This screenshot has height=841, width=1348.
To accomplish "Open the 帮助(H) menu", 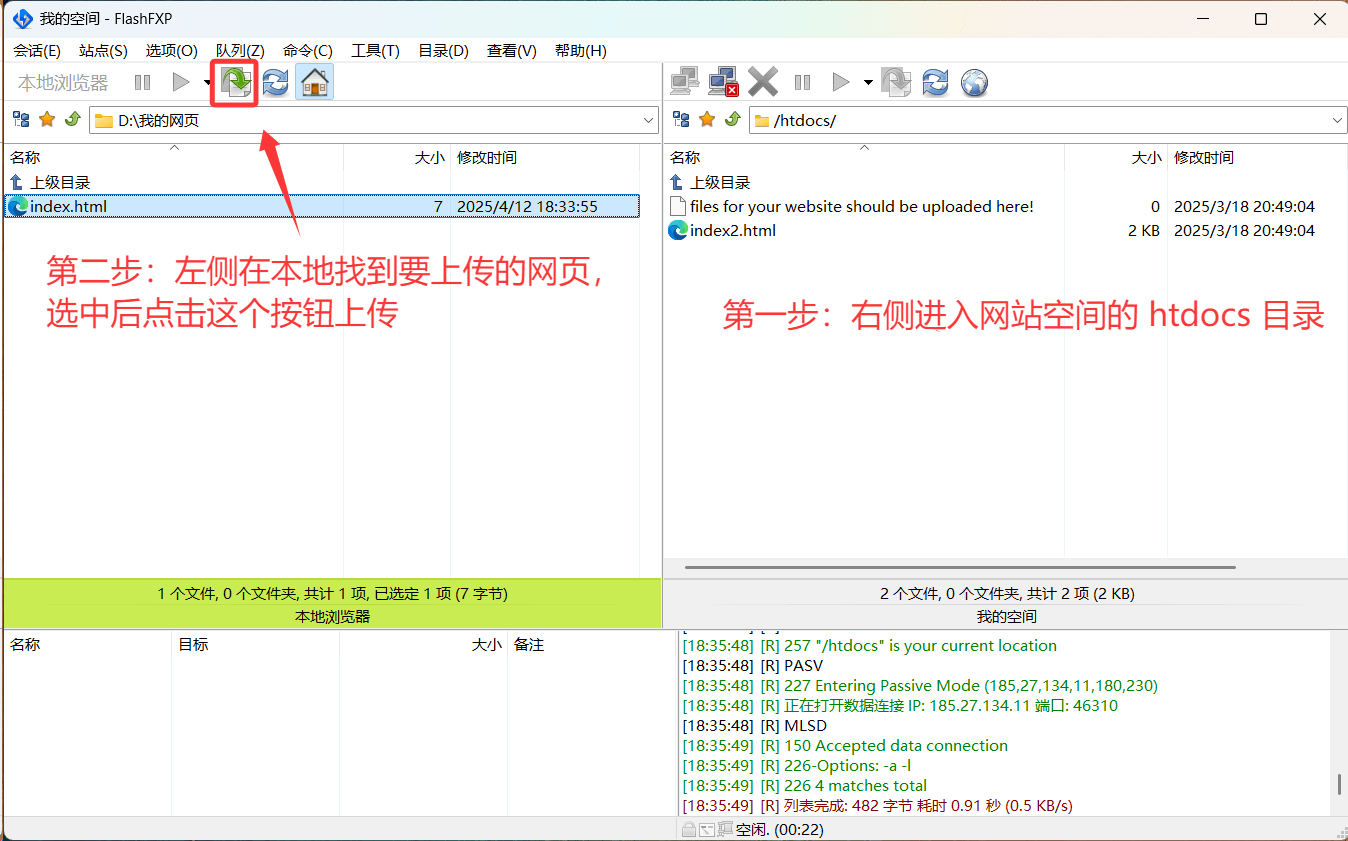I will click(581, 51).
